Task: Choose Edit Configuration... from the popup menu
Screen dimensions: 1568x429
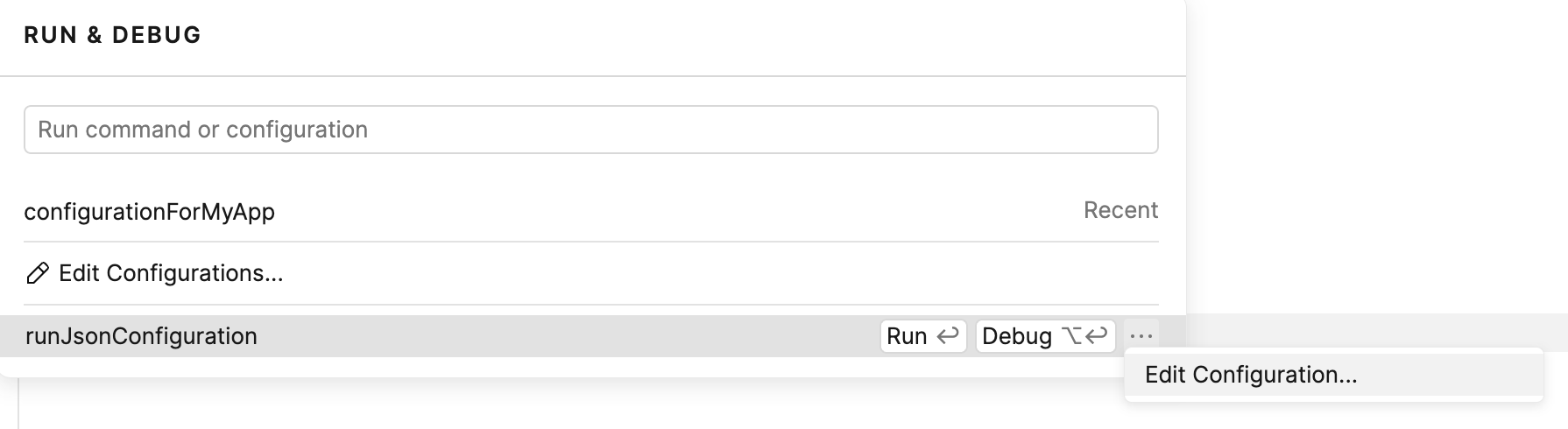Action: click(x=1250, y=375)
